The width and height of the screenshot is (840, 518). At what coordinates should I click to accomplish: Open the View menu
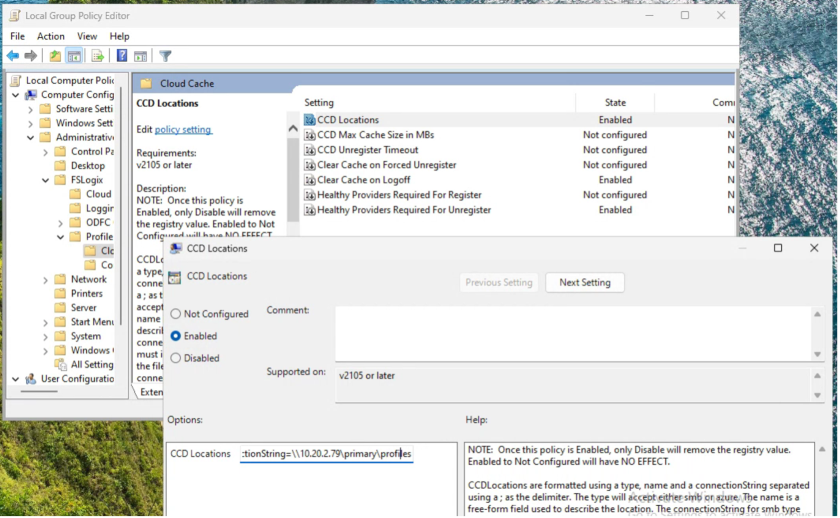[x=87, y=36]
